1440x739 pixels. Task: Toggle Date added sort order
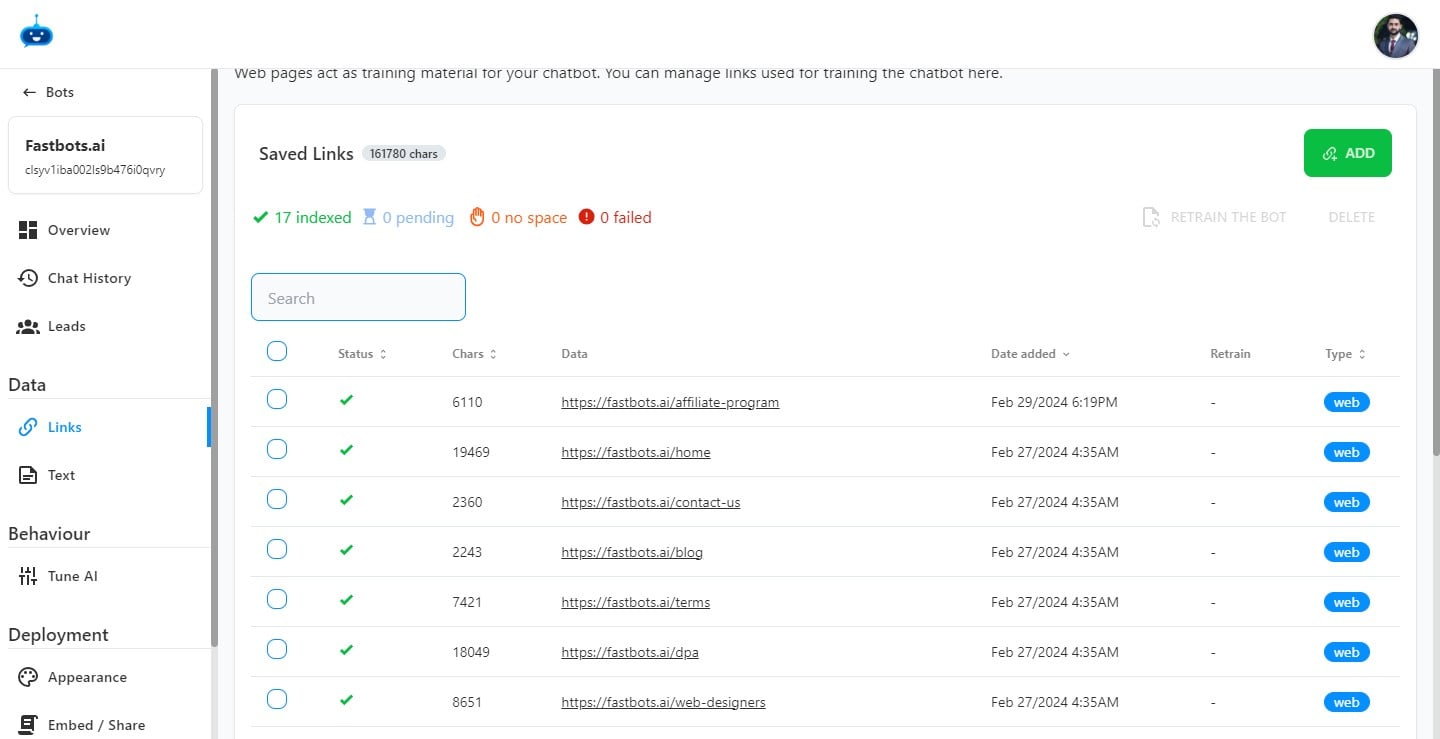[x=1030, y=354]
